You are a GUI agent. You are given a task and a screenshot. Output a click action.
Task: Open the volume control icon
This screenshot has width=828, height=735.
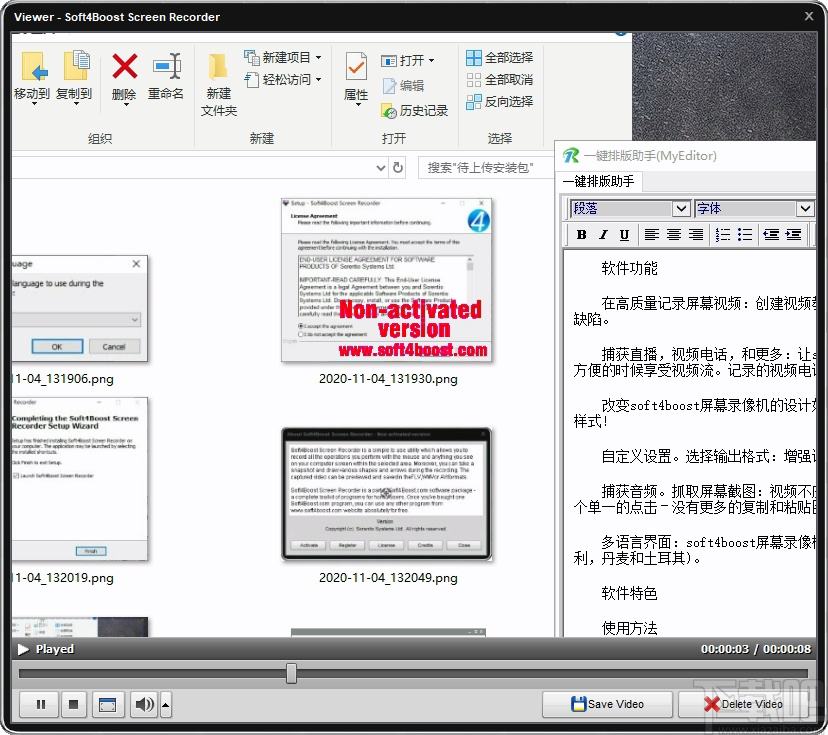click(x=143, y=704)
